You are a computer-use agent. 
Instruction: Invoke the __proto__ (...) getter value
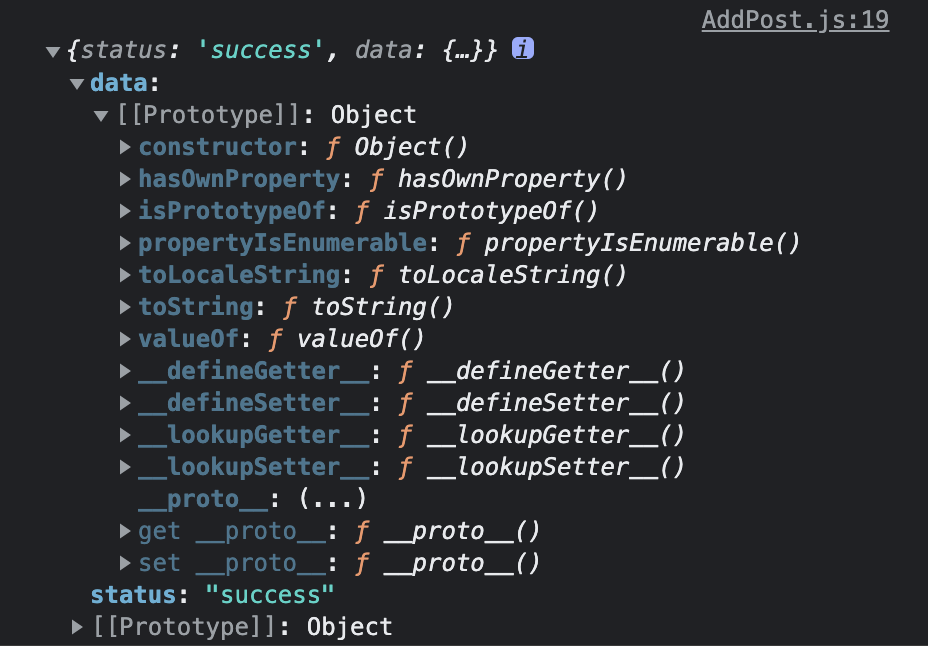(333, 499)
